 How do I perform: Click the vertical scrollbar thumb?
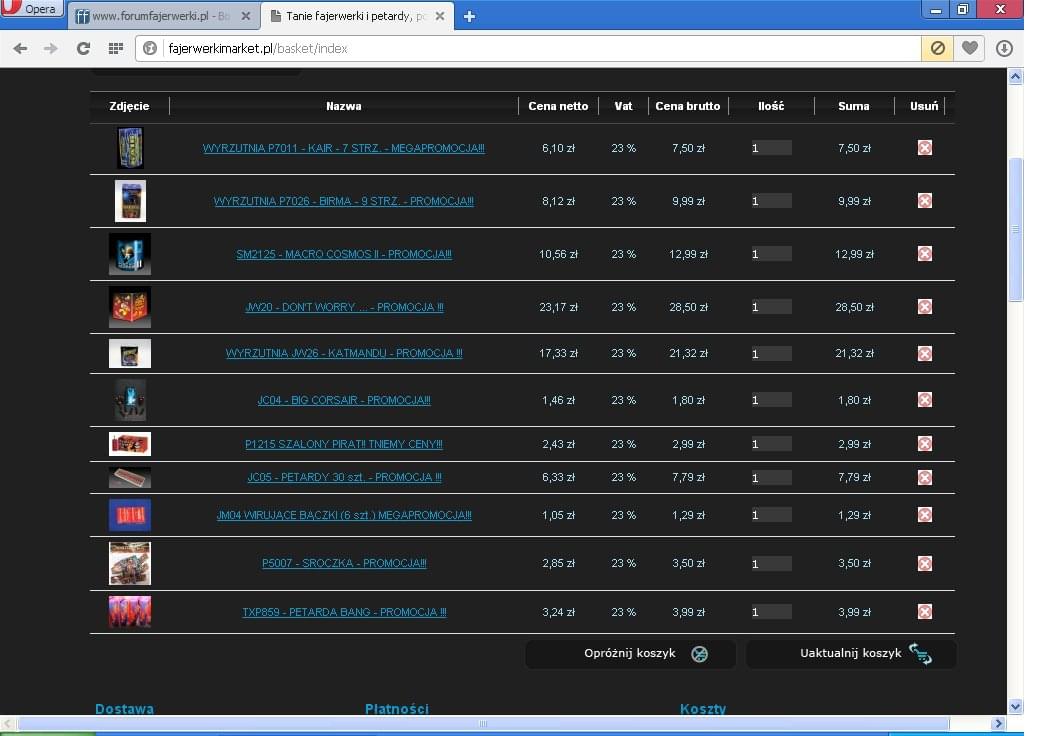[1015, 230]
